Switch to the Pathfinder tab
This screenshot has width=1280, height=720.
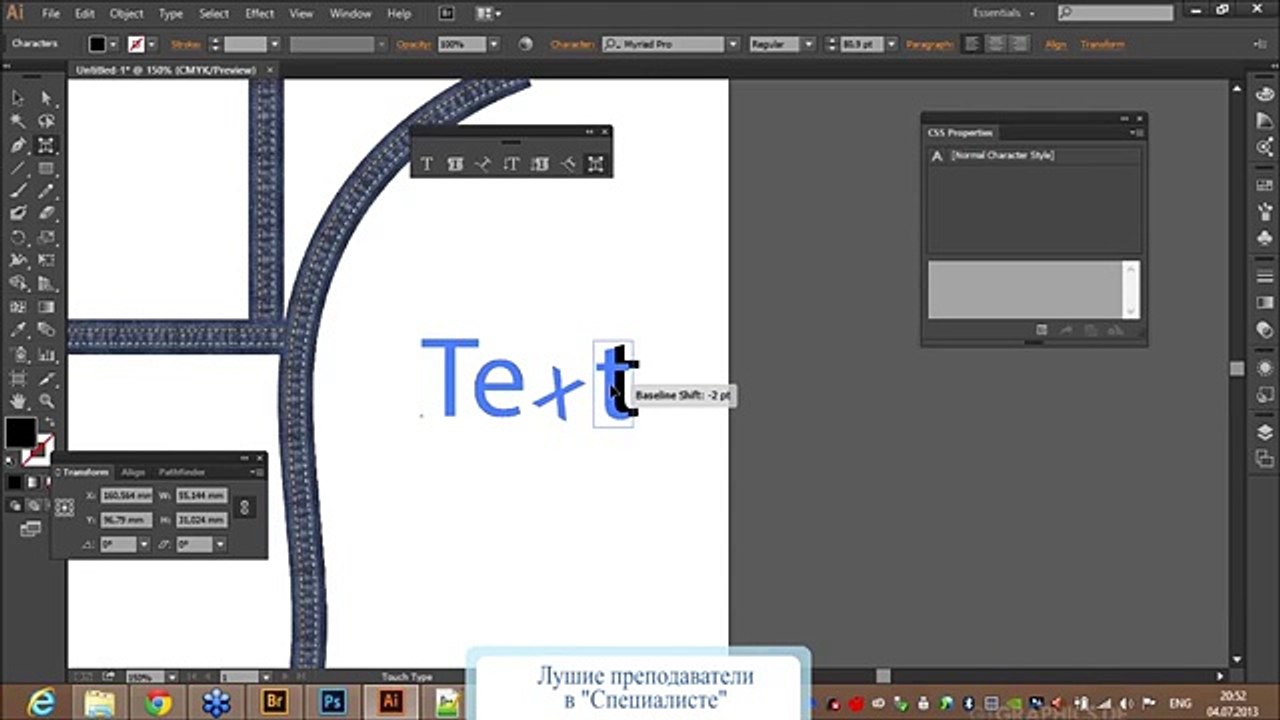182,472
